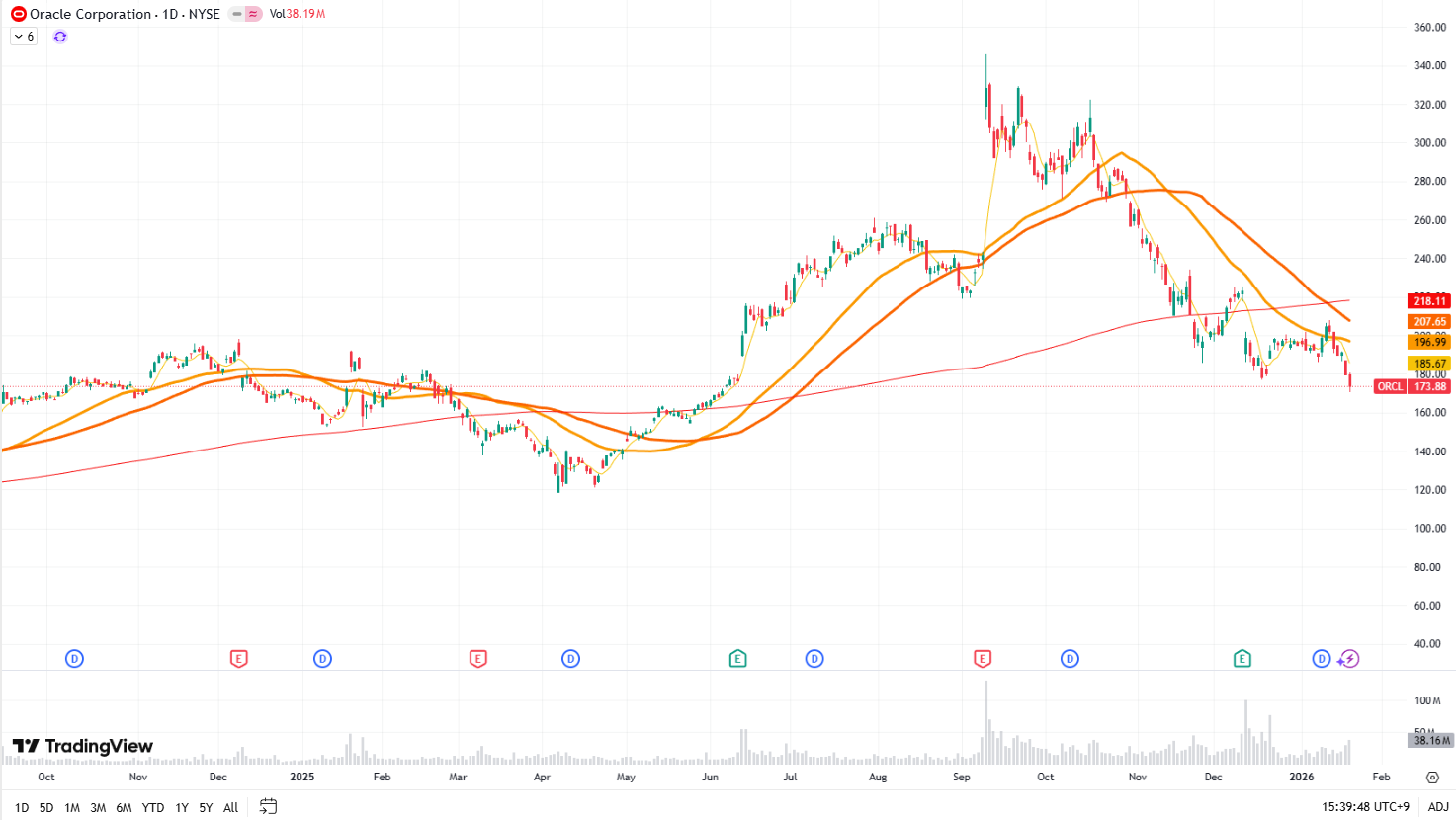Click the Aug label on time axis
1456x820 pixels.
tap(878, 778)
